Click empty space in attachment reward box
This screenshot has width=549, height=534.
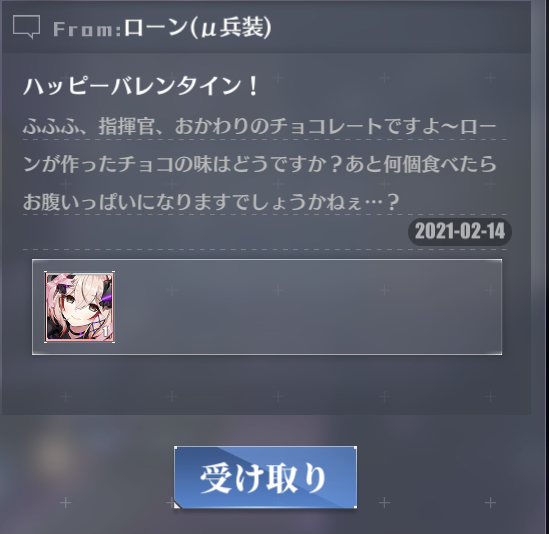pyautogui.click(x=308, y=307)
